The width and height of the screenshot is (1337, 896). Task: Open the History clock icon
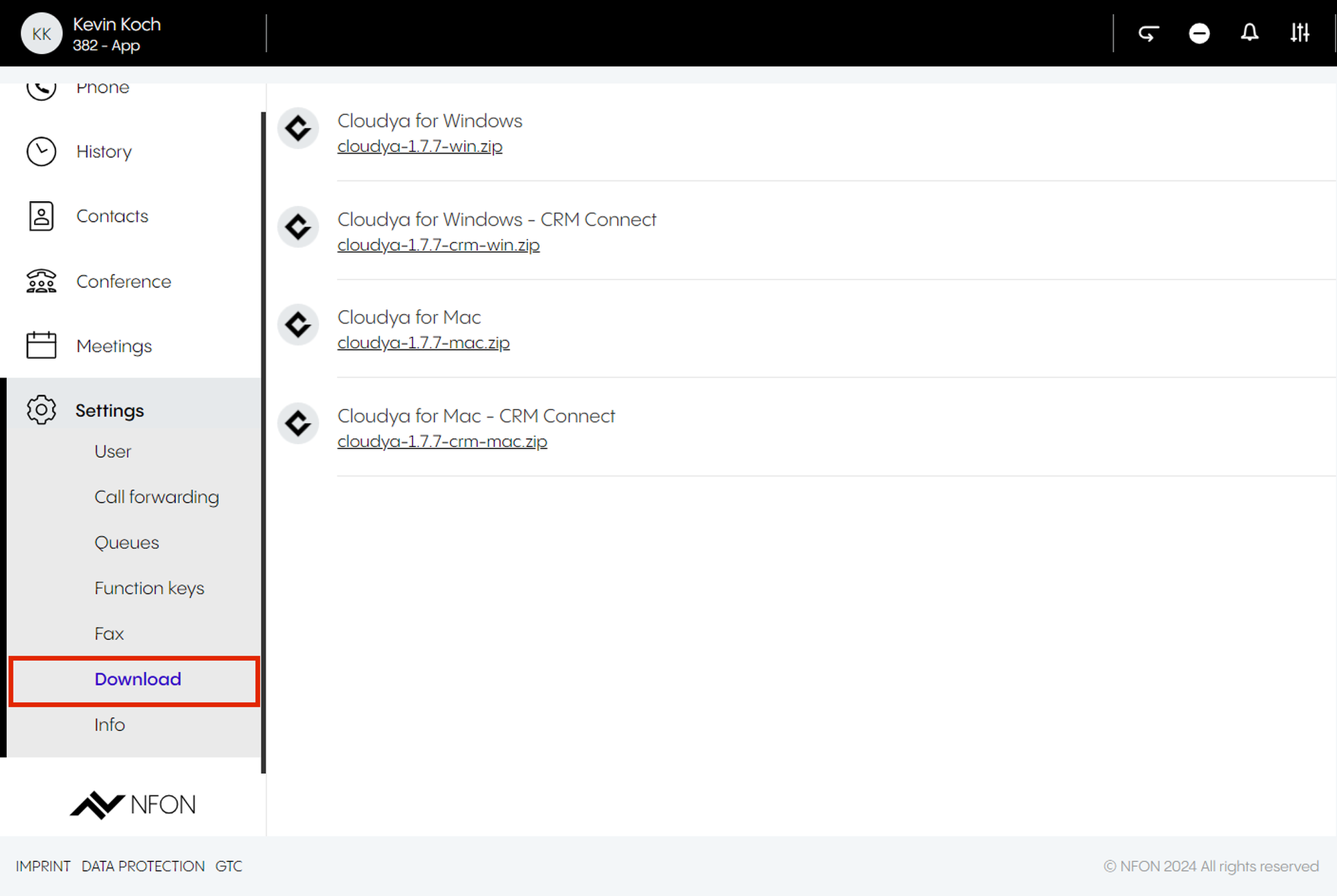point(41,152)
